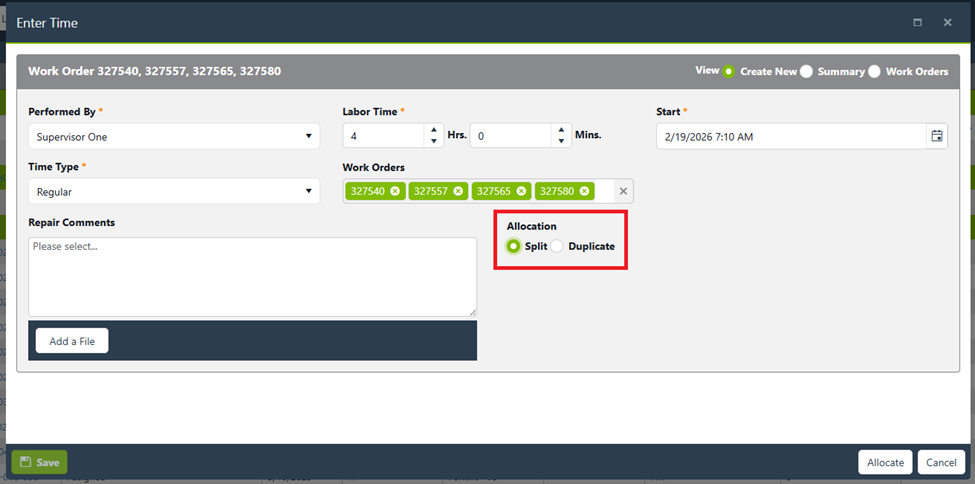
Task: Clear all selected work orders
Action: [623, 191]
